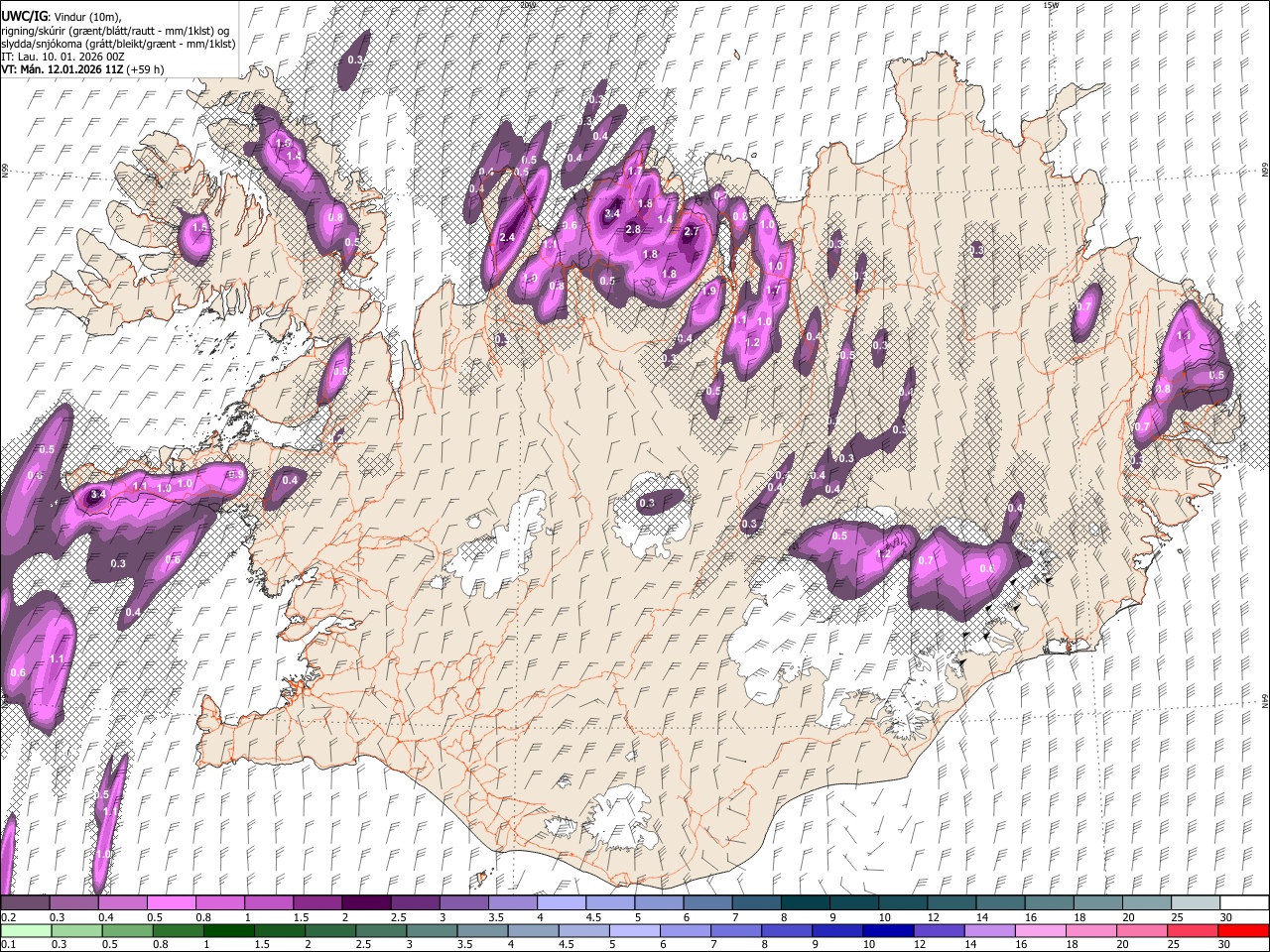Click the '1.6' value over the Westfjords

[x=283, y=144]
